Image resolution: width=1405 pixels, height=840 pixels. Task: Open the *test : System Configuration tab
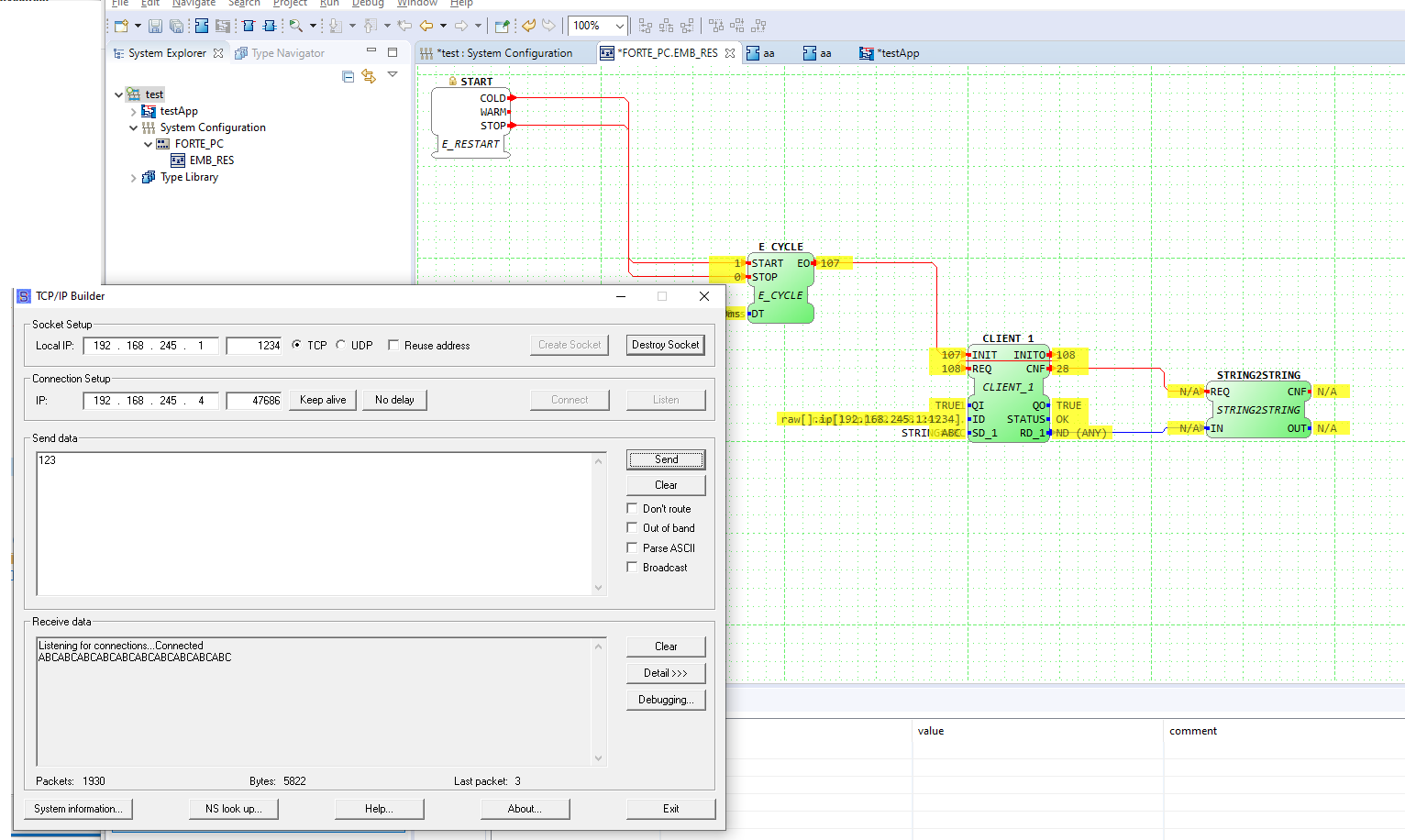[496, 53]
